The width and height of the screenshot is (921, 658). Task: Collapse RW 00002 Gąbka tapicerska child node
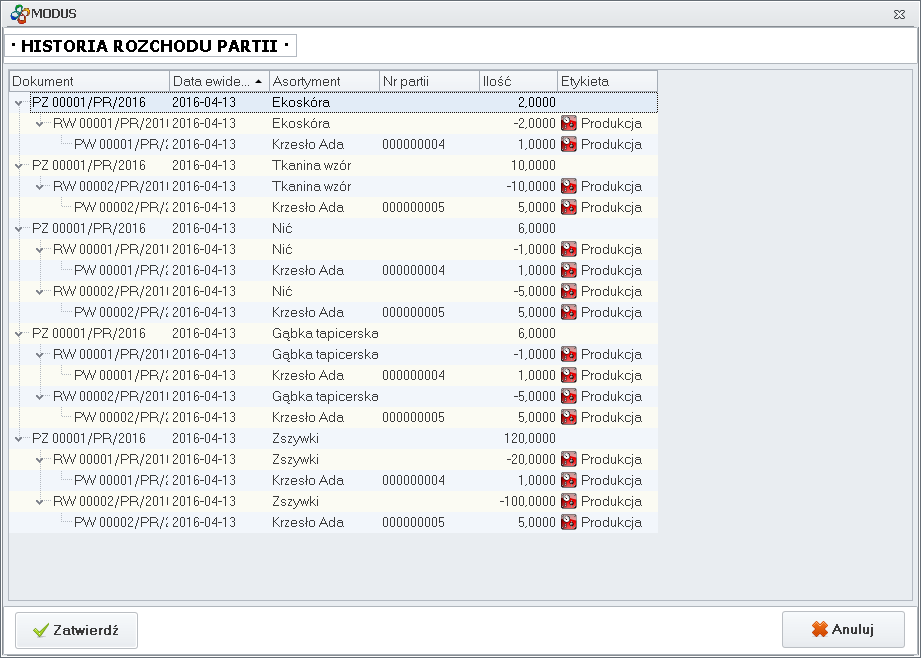pyautogui.click(x=40, y=397)
